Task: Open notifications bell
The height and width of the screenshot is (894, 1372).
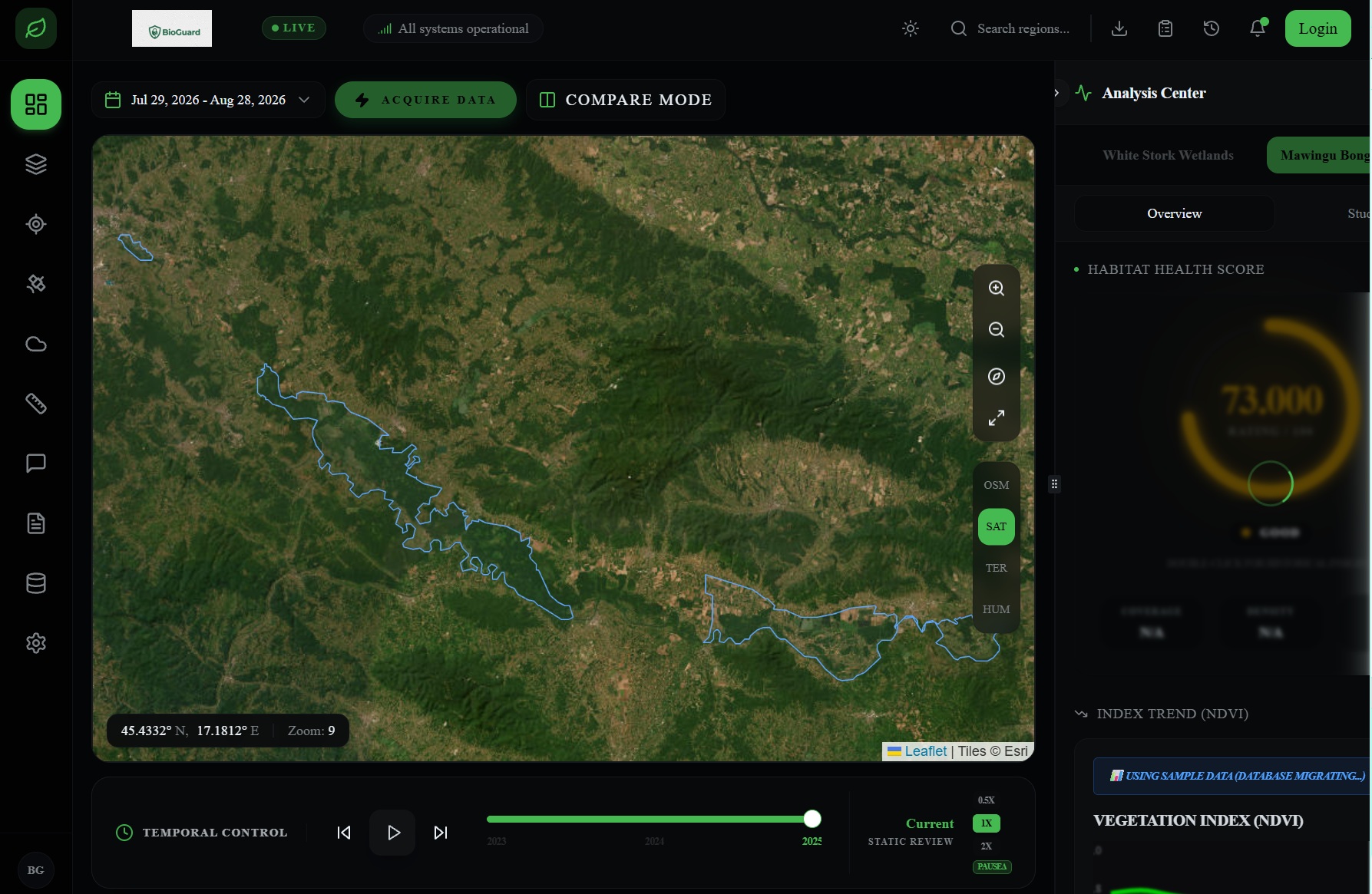Action: [x=1258, y=28]
